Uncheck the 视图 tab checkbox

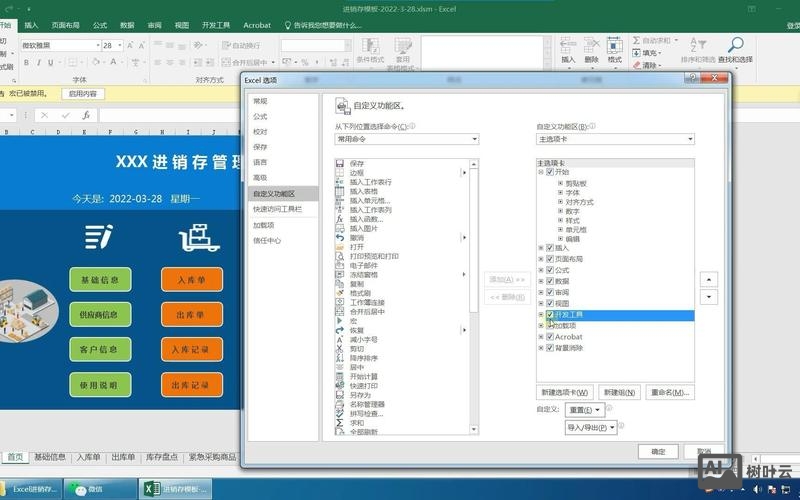[x=550, y=304]
